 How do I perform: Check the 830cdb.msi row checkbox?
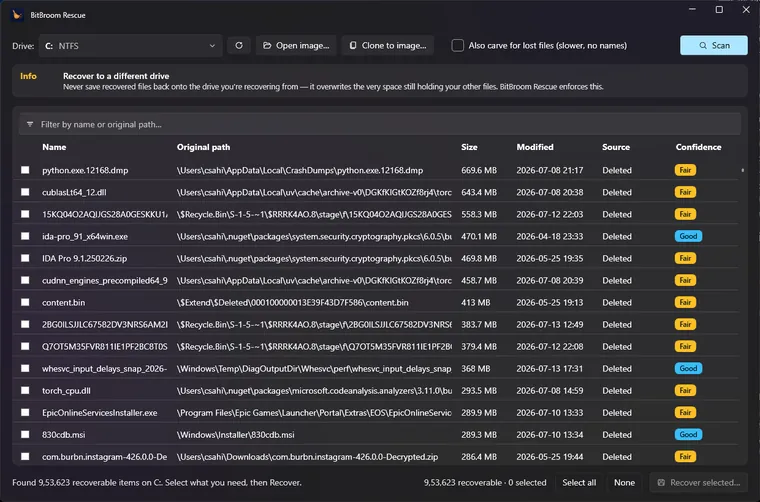(x=25, y=435)
